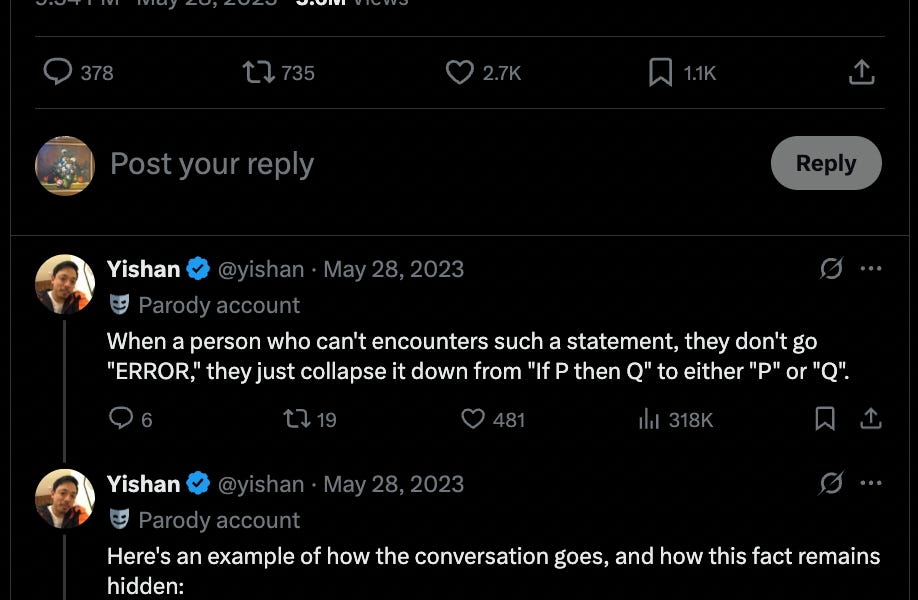The width and height of the screenshot is (918, 600).
Task: Click the Post your reply input field
Action: [212, 163]
